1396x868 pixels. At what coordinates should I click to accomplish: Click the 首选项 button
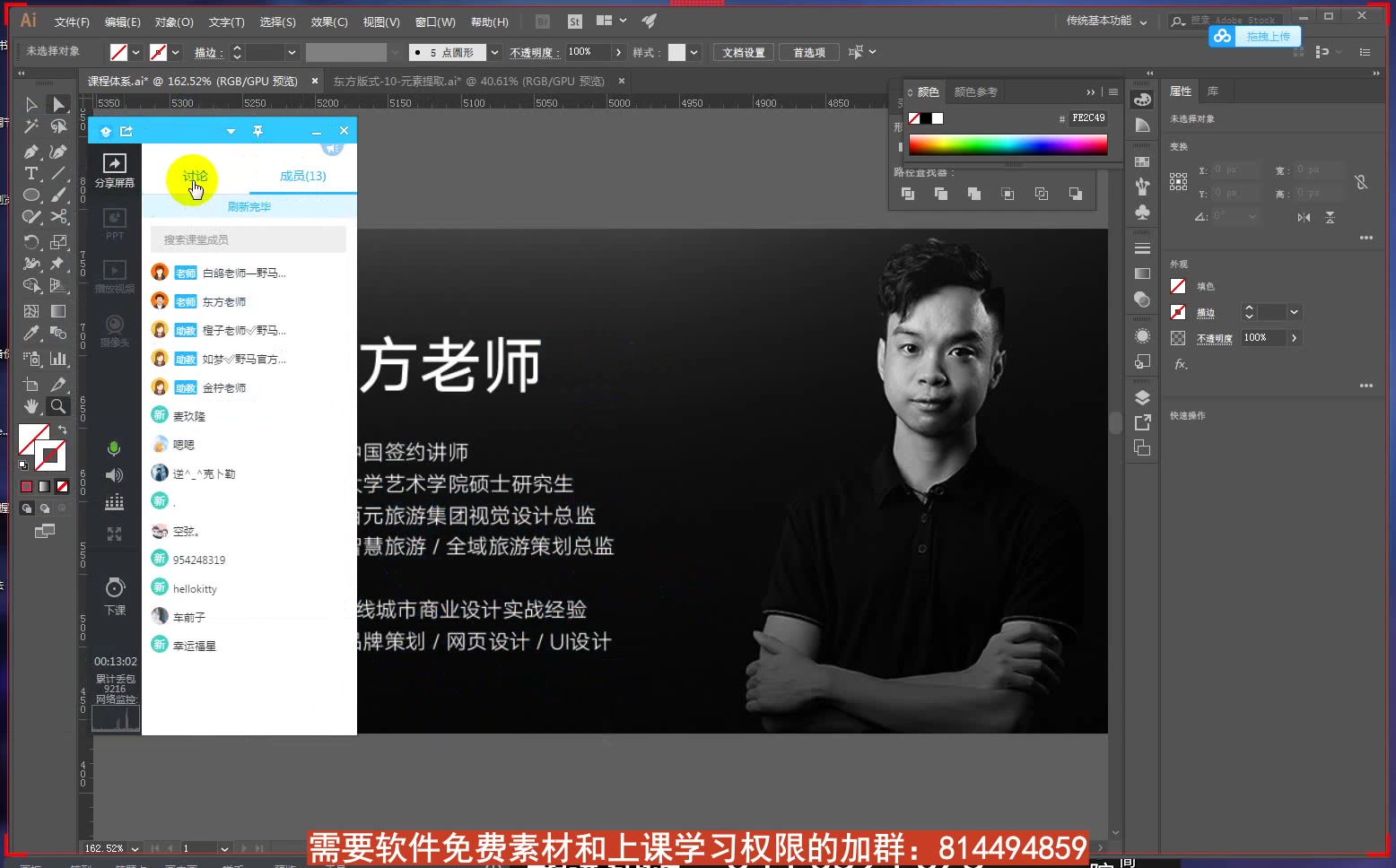(x=808, y=52)
